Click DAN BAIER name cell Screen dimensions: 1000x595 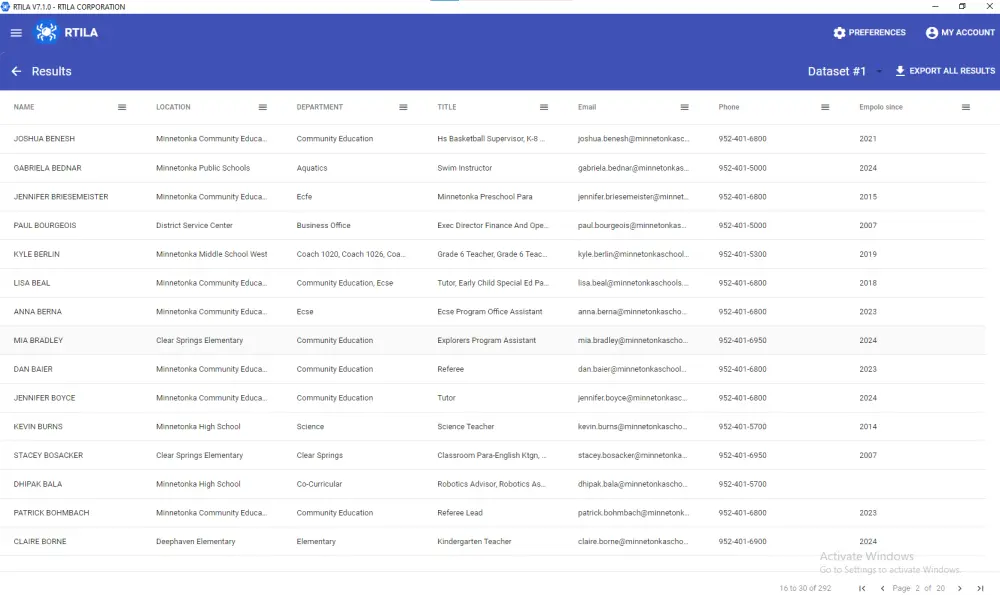pyautogui.click(x=33, y=369)
